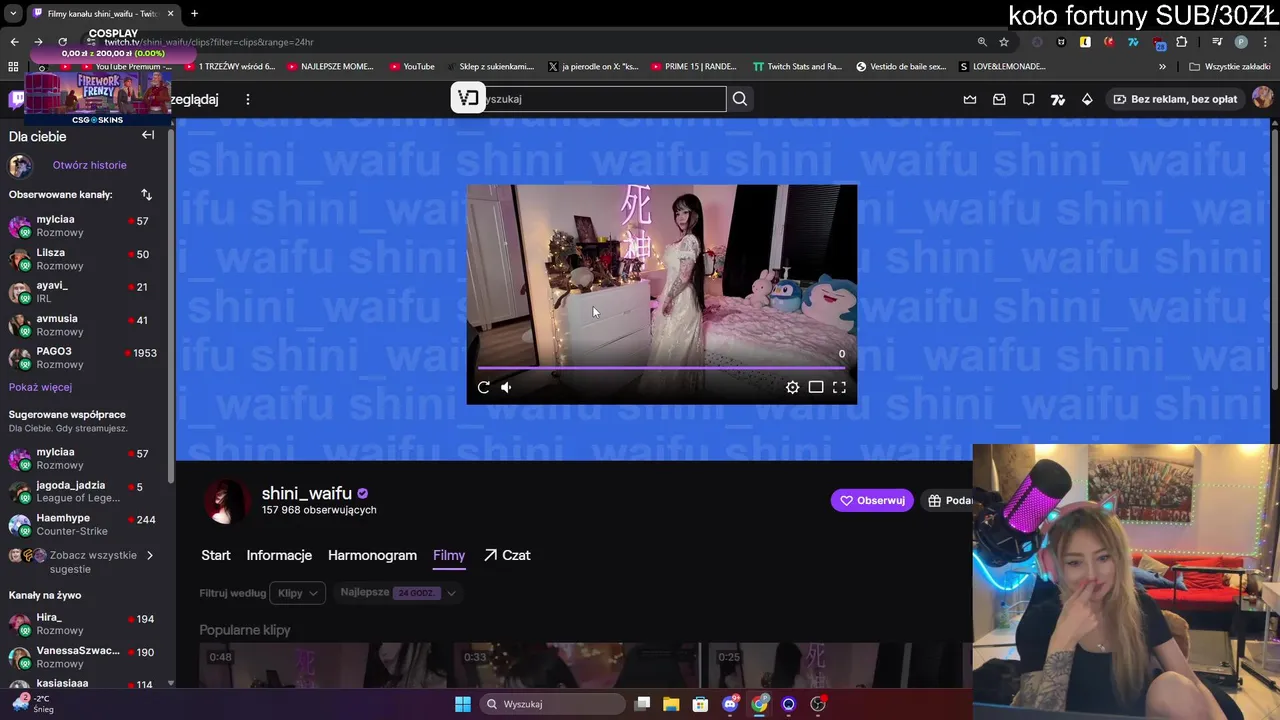Click the Windows taskbar Wyszukaj search box

(552, 704)
